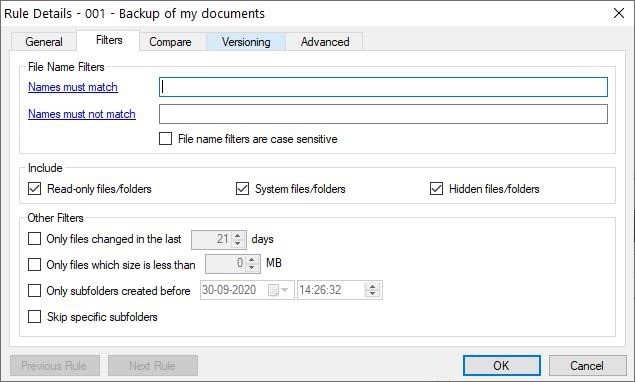Enable Only files which size is less than
Image resolution: width=635 pixels, height=382 pixels.
point(34,265)
